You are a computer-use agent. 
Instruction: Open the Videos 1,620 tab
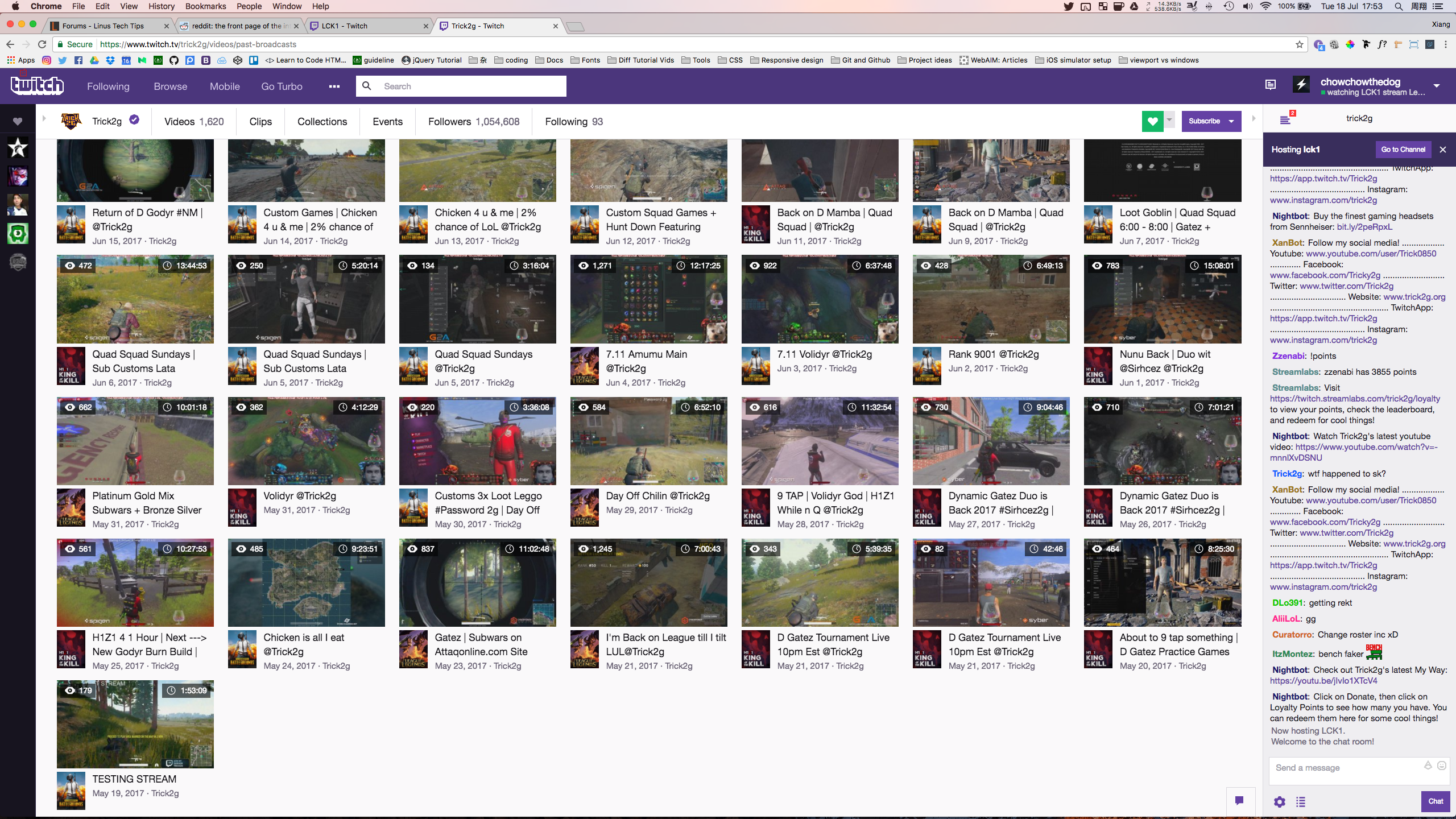[194, 122]
